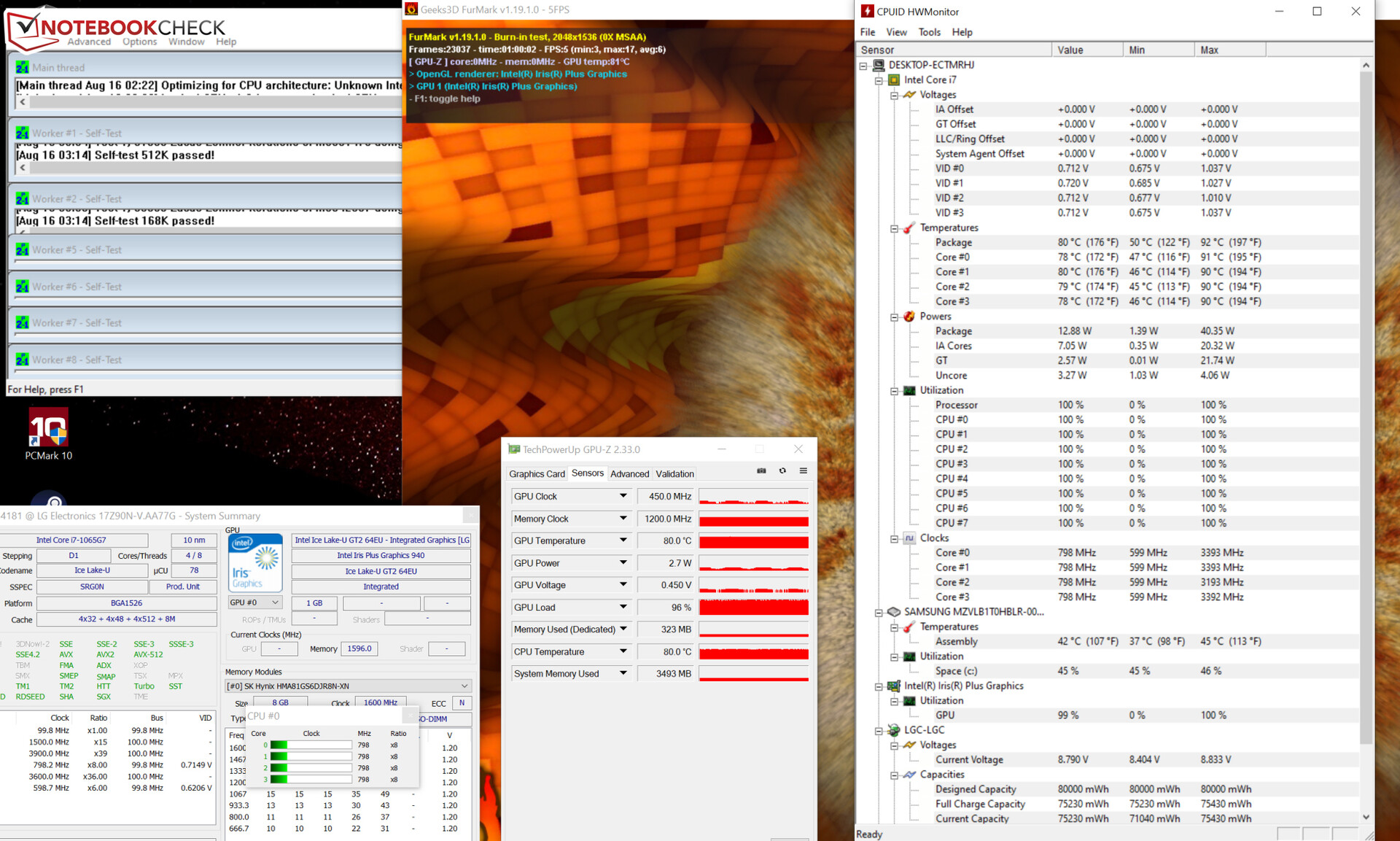Open GPU Clock sensor dropdown
Image resolution: width=1400 pixels, height=841 pixels.
[623, 496]
